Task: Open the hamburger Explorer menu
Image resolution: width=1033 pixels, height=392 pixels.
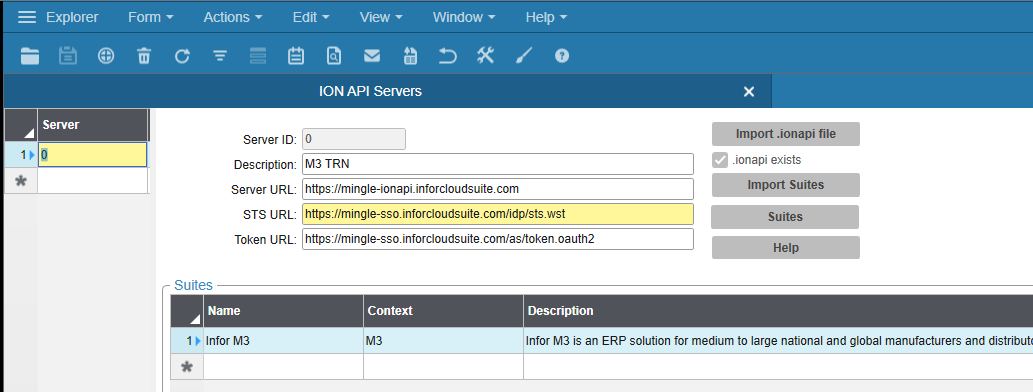Action: (27, 17)
